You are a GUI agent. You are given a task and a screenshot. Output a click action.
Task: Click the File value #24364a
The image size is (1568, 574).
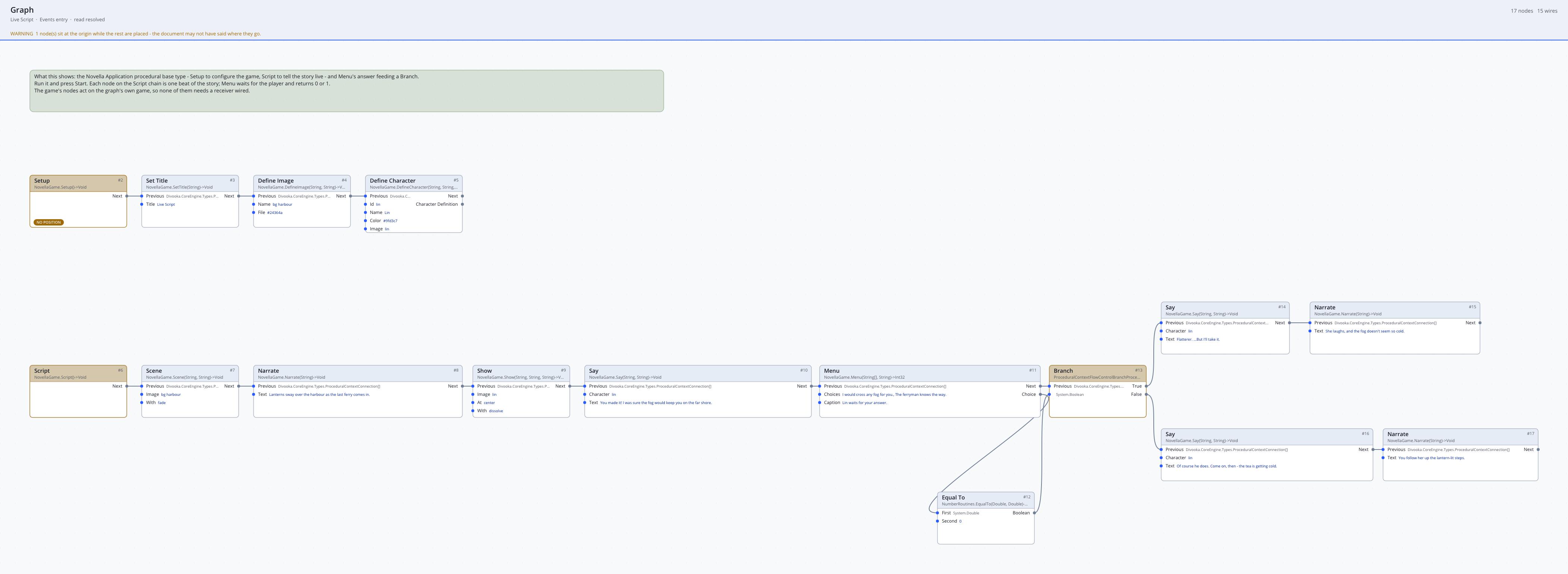point(274,212)
